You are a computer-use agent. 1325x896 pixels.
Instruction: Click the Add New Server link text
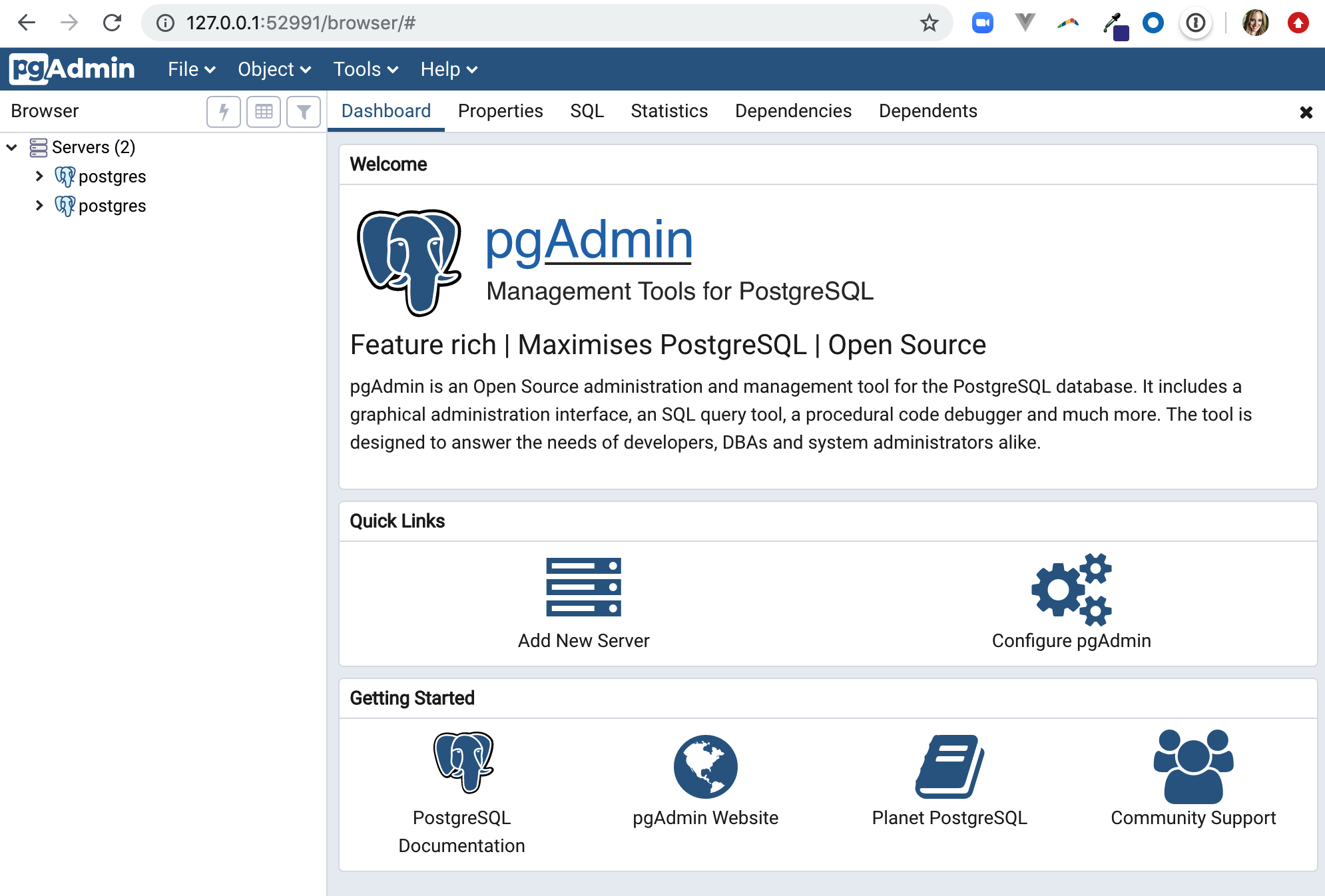583,640
